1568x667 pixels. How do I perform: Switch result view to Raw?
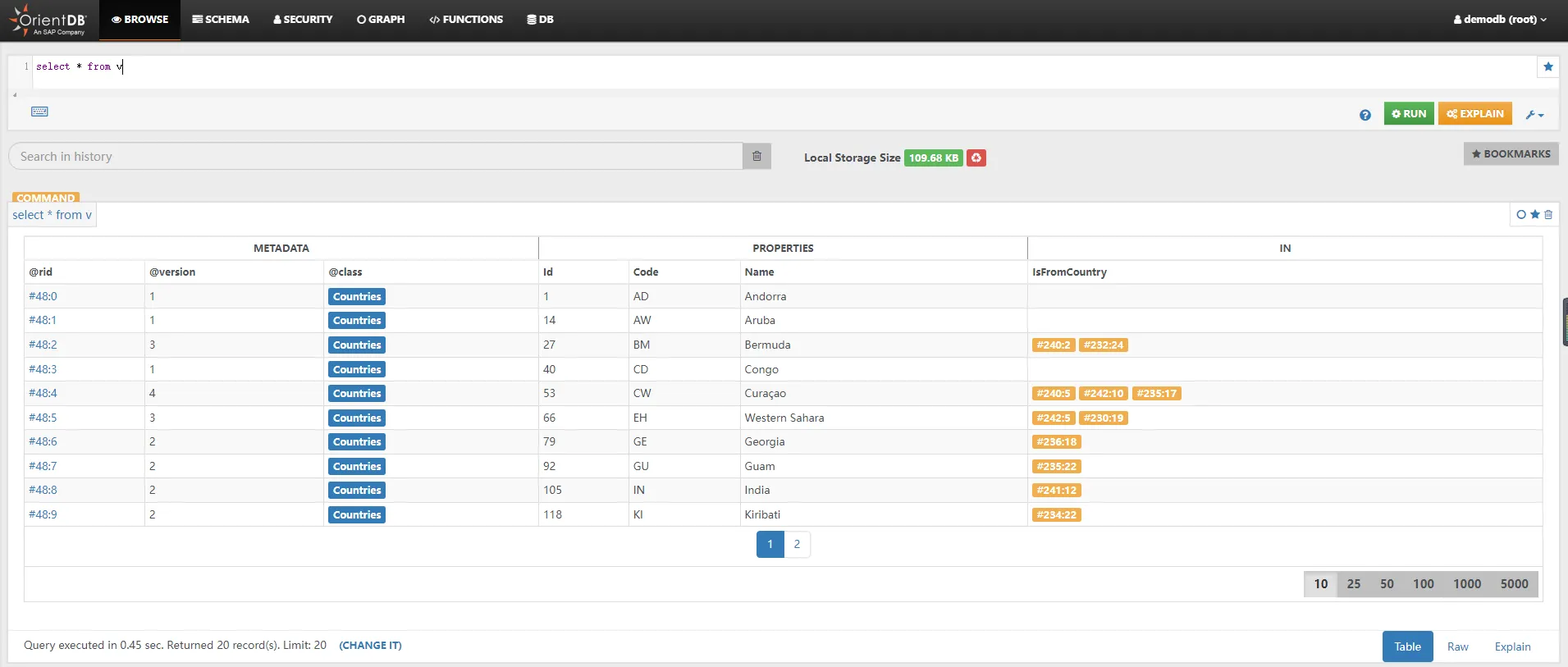point(1457,646)
